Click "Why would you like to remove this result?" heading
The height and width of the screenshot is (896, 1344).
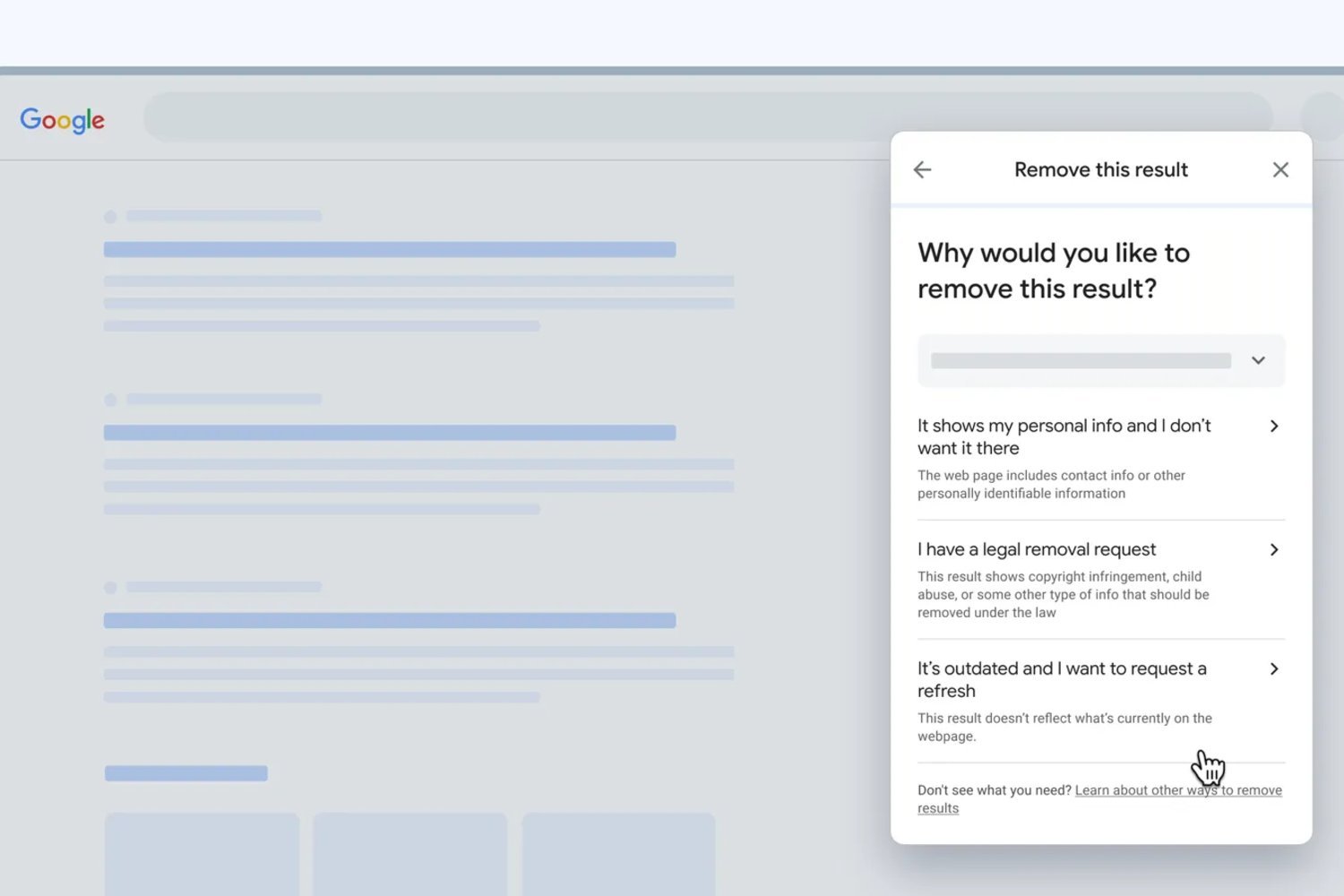click(1054, 271)
